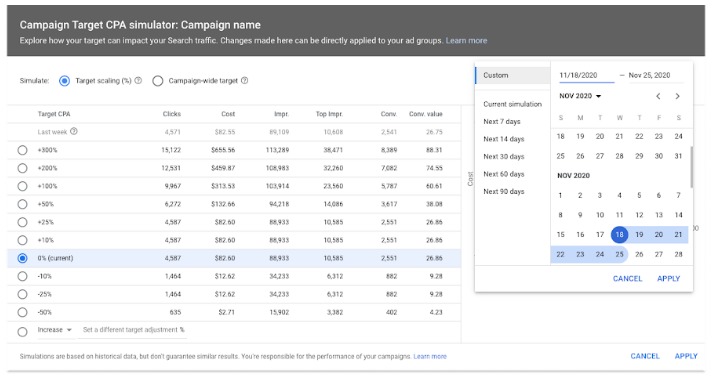Screen dimensions: 713x377
Task: Click help icon next to Target scaling (%)
Action: pos(138,80)
